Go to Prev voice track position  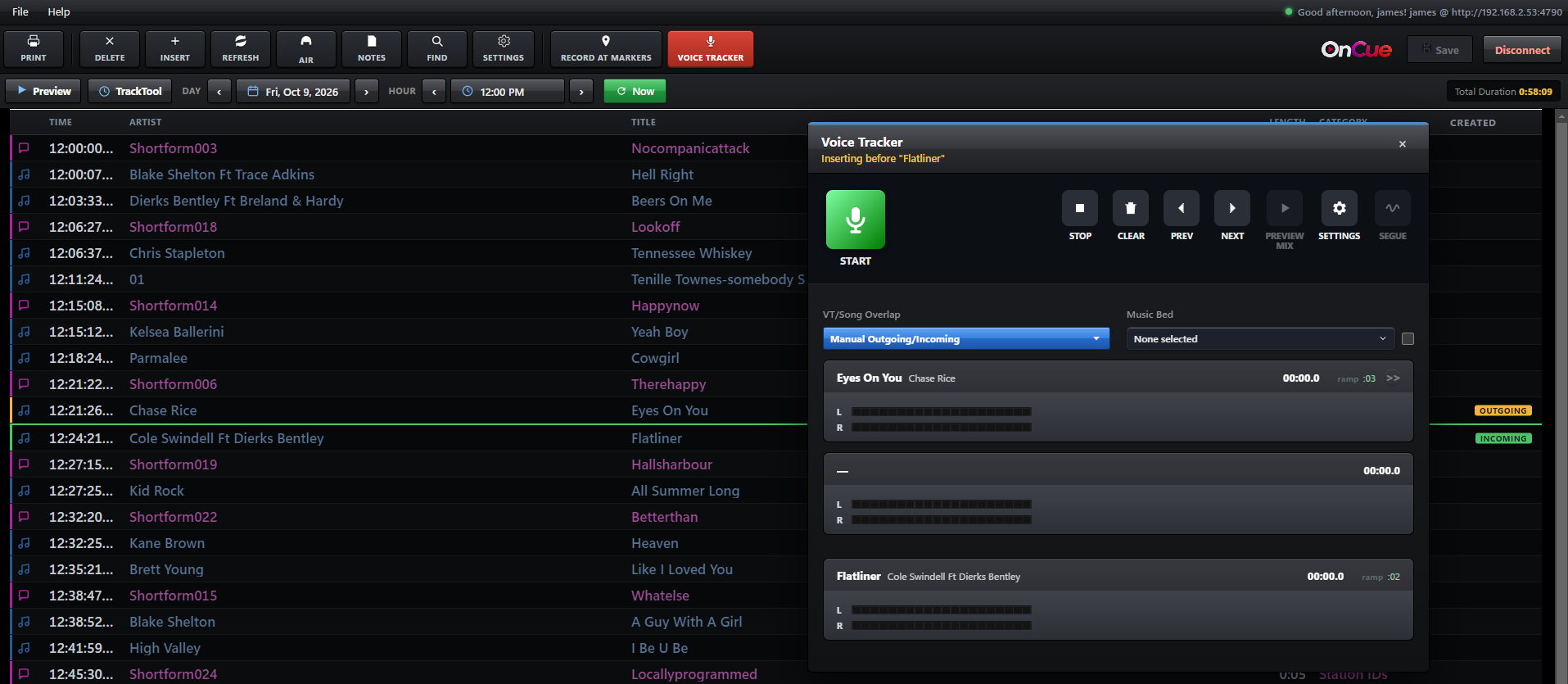tap(1182, 208)
